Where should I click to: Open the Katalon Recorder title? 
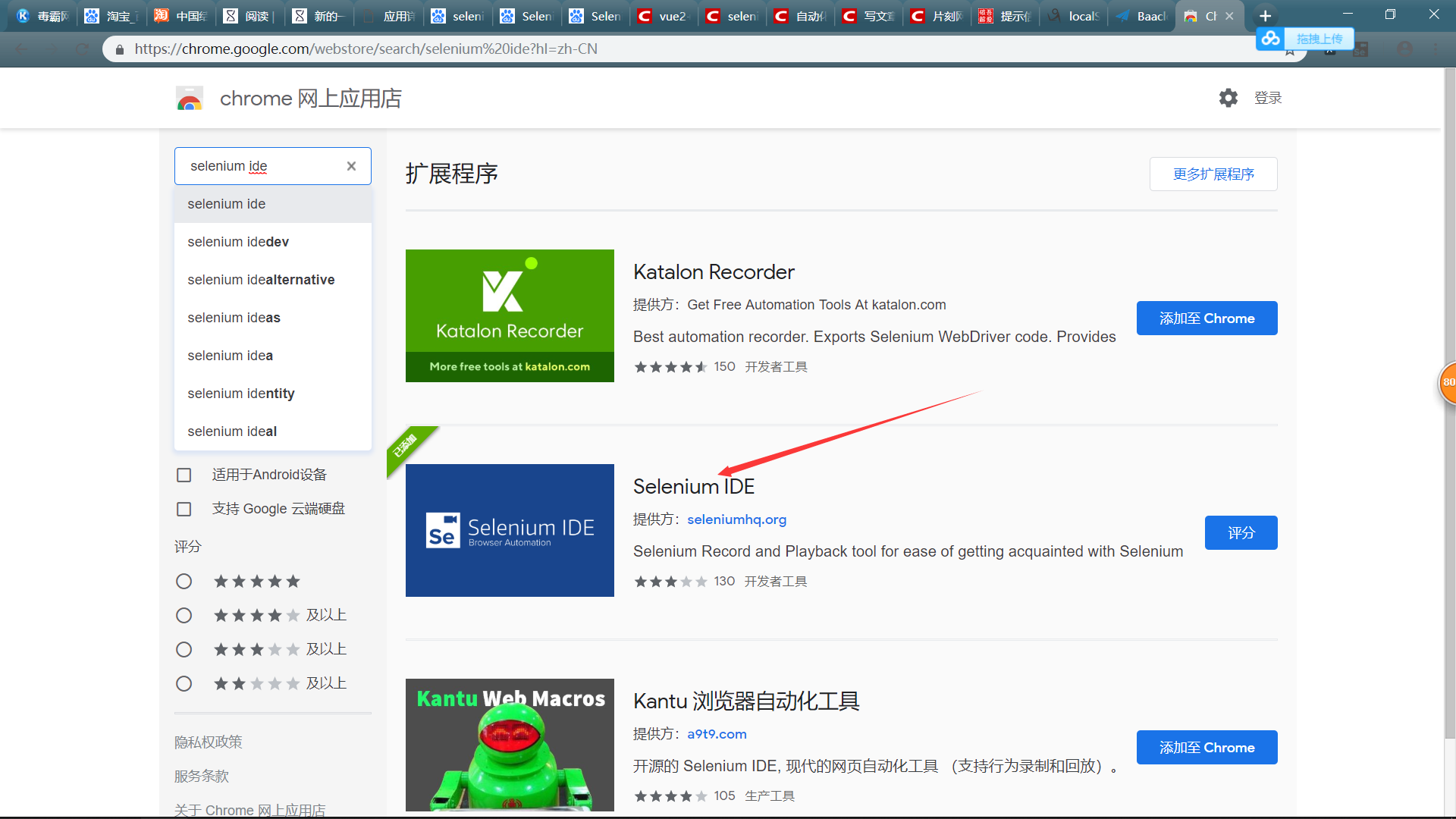pyautogui.click(x=714, y=272)
